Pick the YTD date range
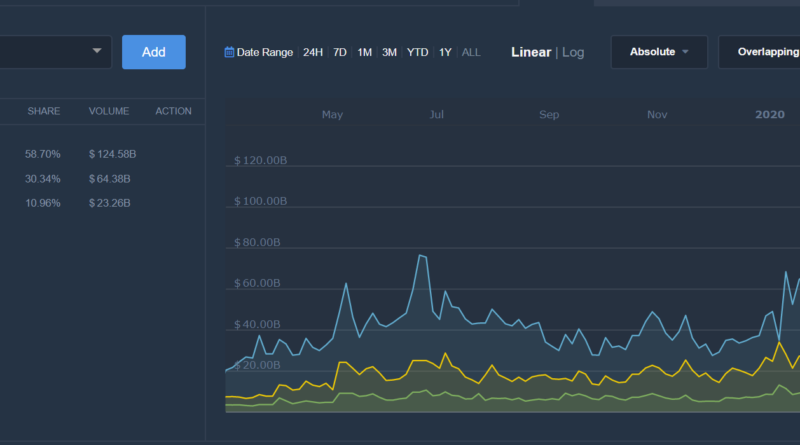 click(417, 52)
